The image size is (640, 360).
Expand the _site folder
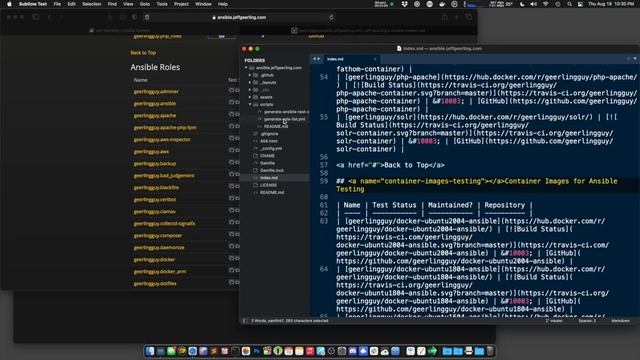point(250,90)
